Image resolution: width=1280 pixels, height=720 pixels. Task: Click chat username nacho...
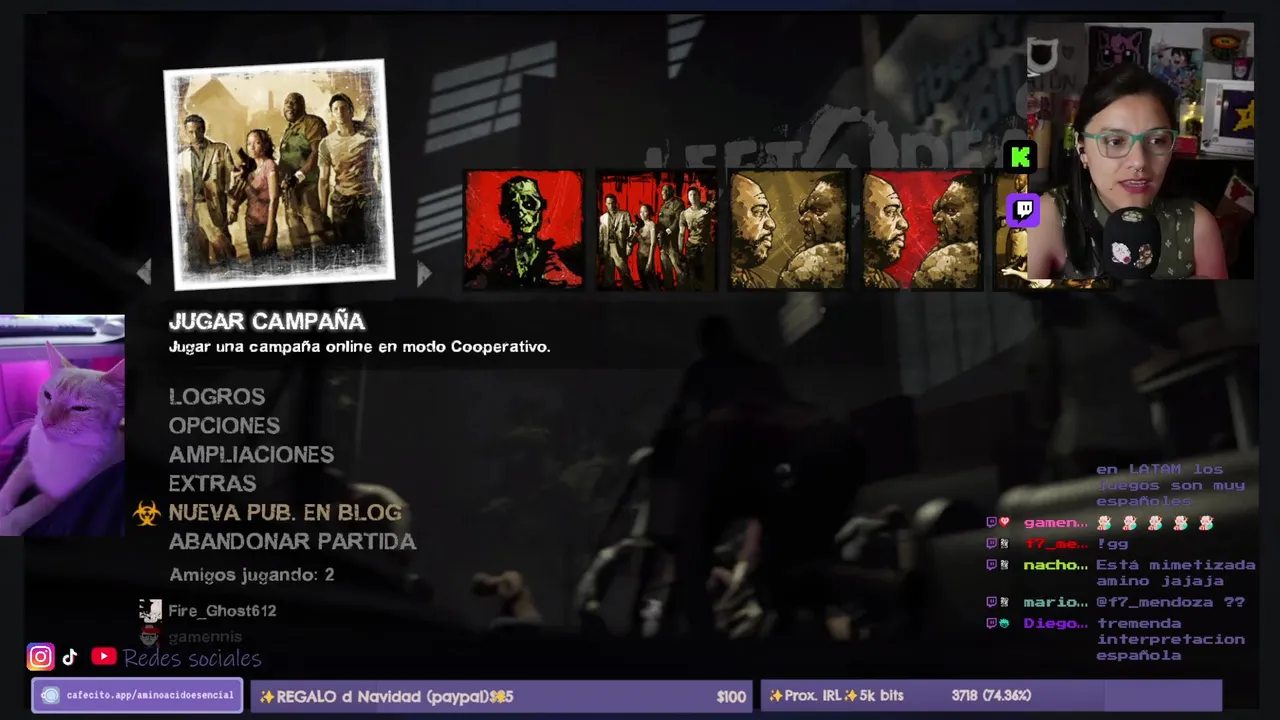click(x=1055, y=565)
